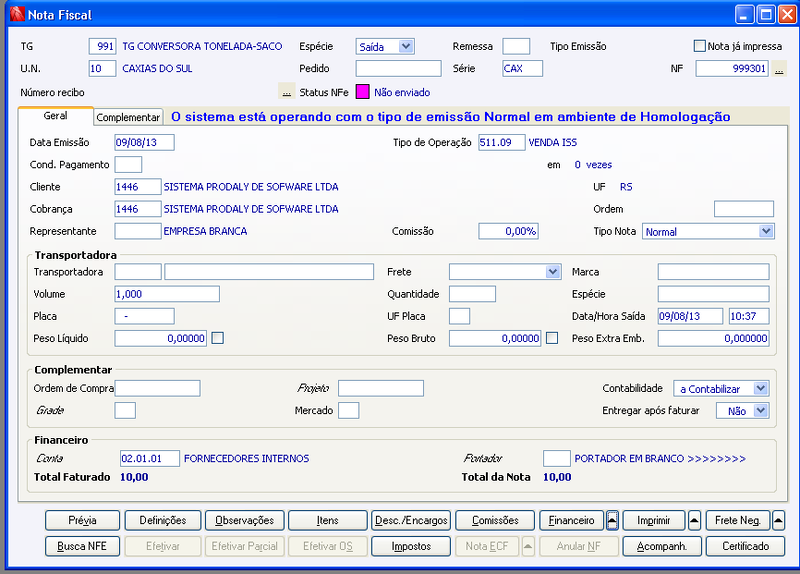Switch to the Geral tab

coord(56,116)
